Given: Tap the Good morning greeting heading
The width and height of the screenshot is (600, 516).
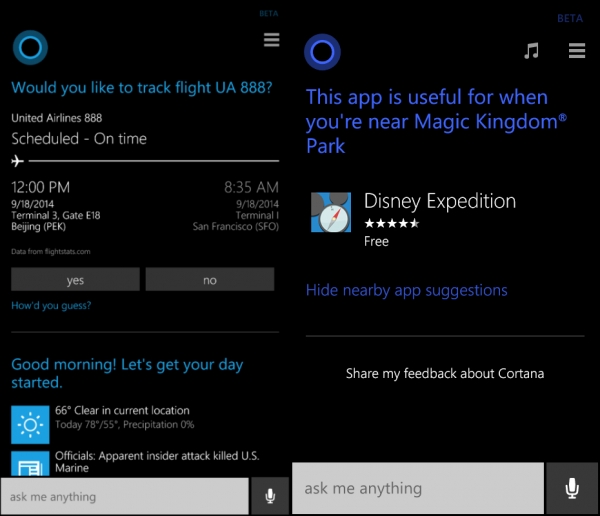Looking at the screenshot, I should pyautogui.click(x=127, y=373).
